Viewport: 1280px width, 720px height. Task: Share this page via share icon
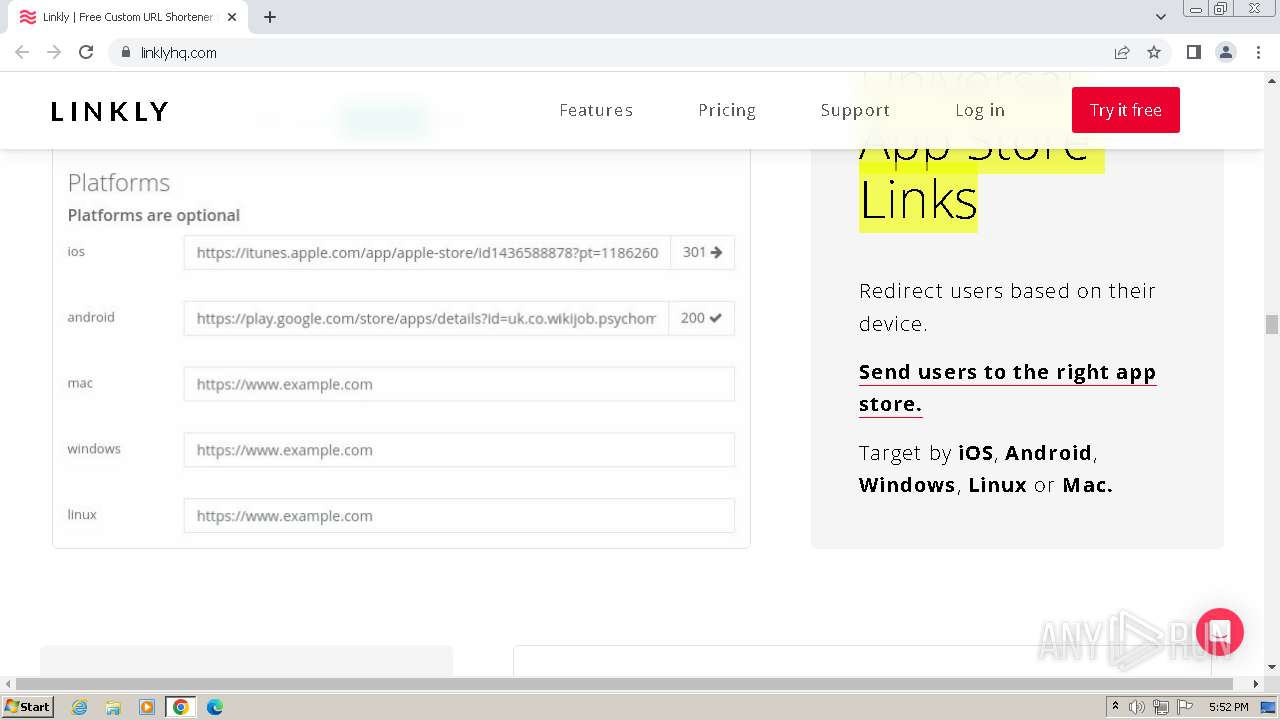pos(1122,52)
